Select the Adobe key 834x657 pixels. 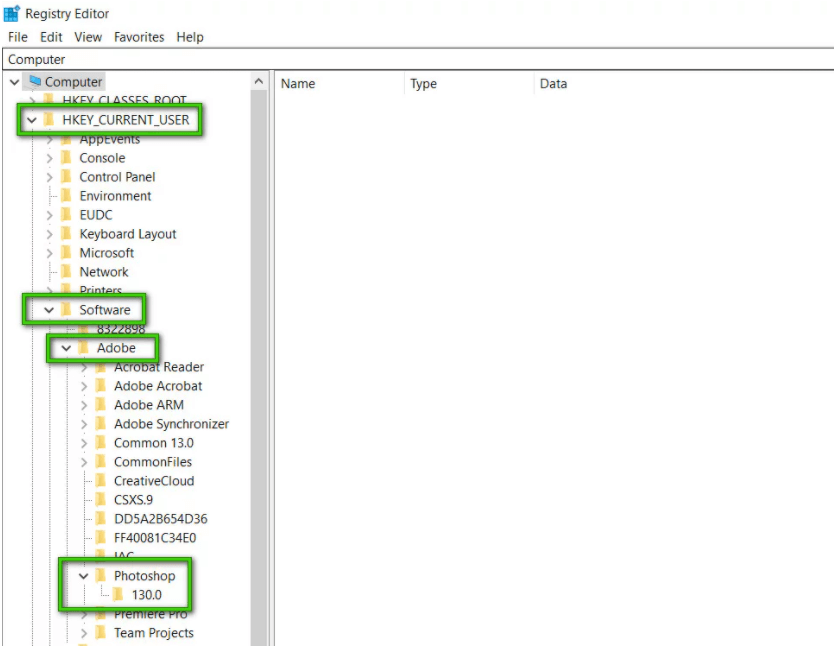[x=116, y=348]
